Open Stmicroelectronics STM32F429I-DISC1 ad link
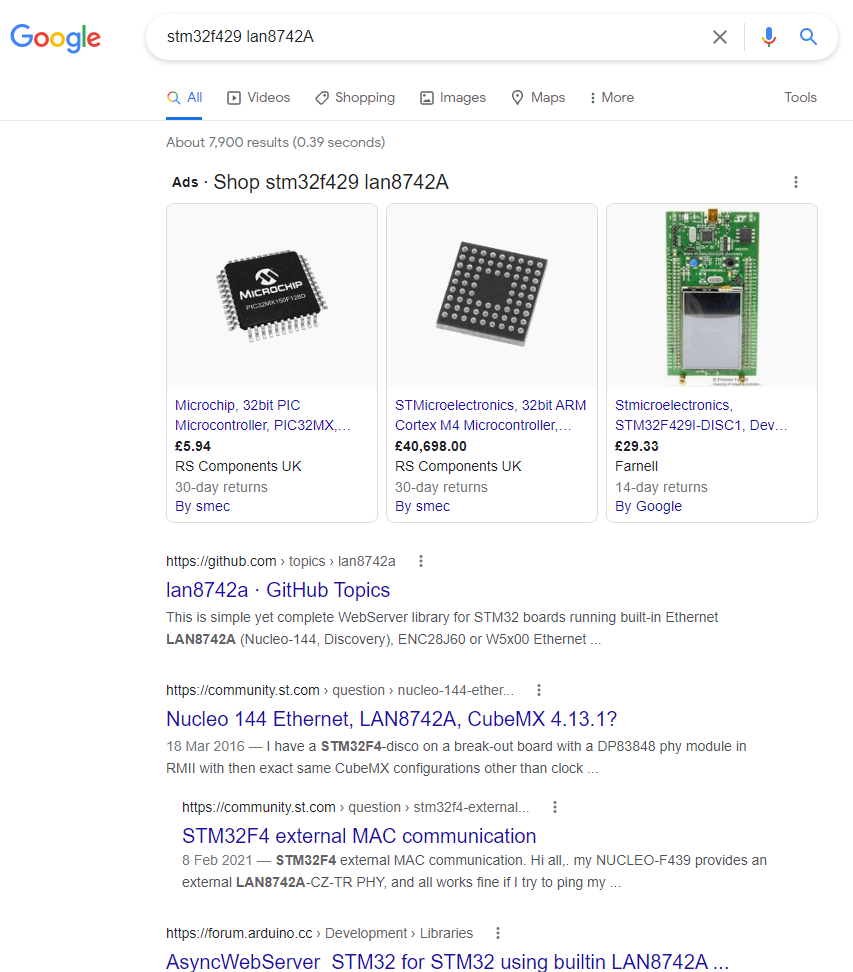The image size is (853, 972). (701, 415)
